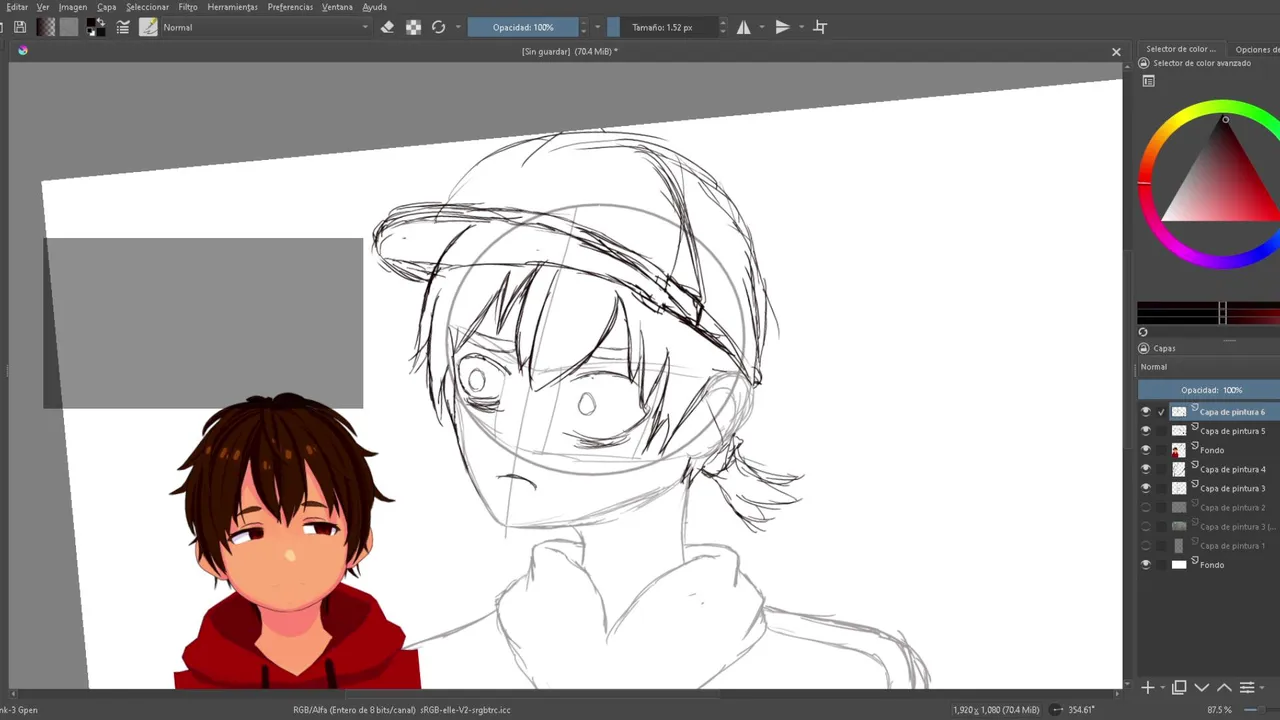Duplicate the layer with the copy icon
Screen dimensions: 1280x720
(x=1179, y=688)
